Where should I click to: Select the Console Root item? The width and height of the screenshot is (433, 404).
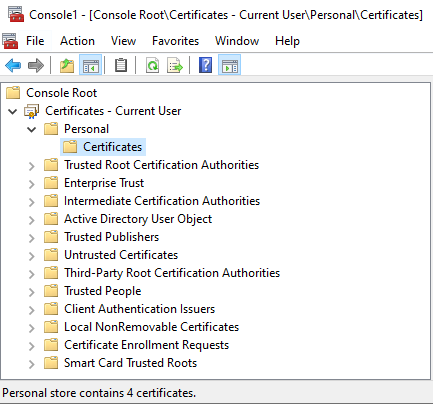[61, 93]
